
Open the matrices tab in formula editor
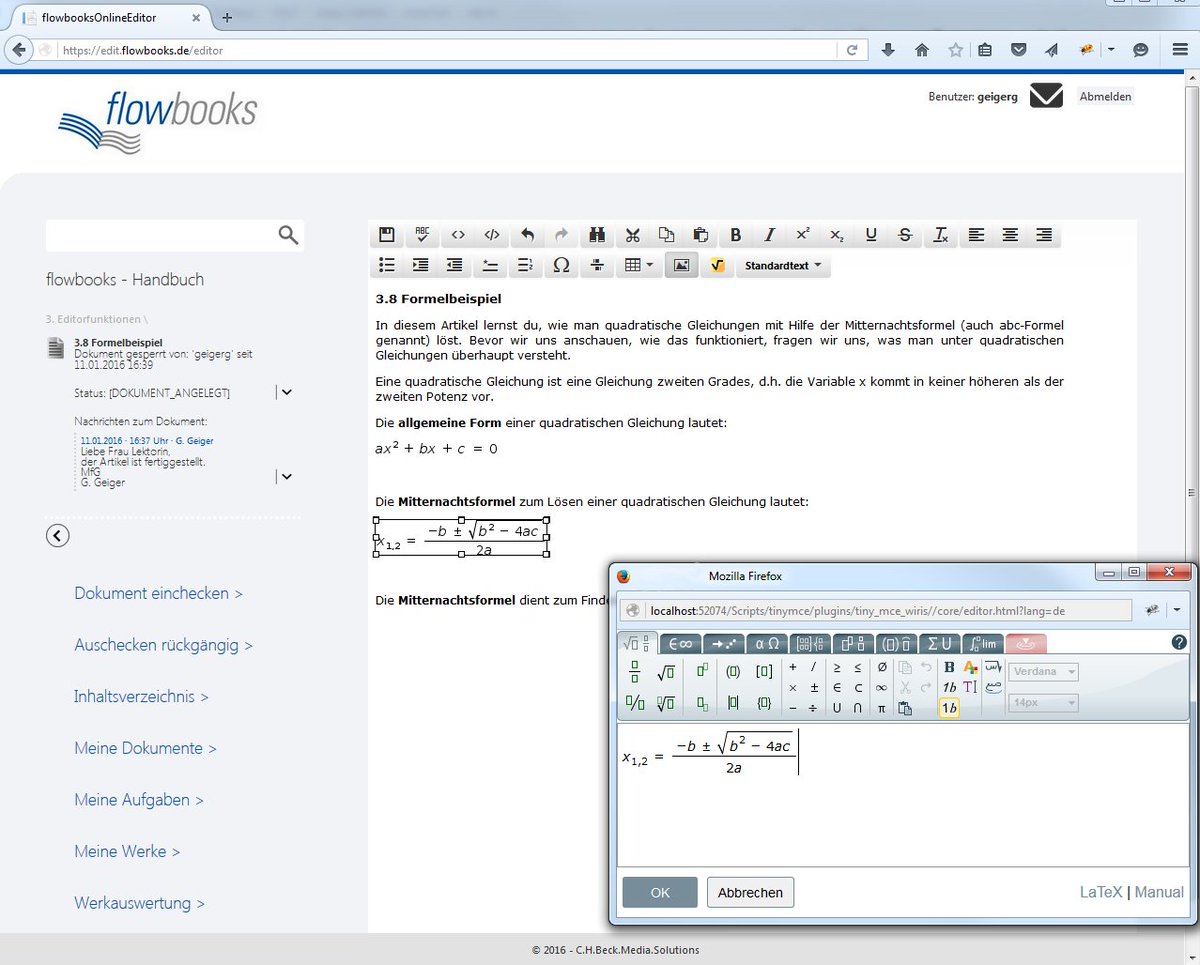(x=810, y=643)
